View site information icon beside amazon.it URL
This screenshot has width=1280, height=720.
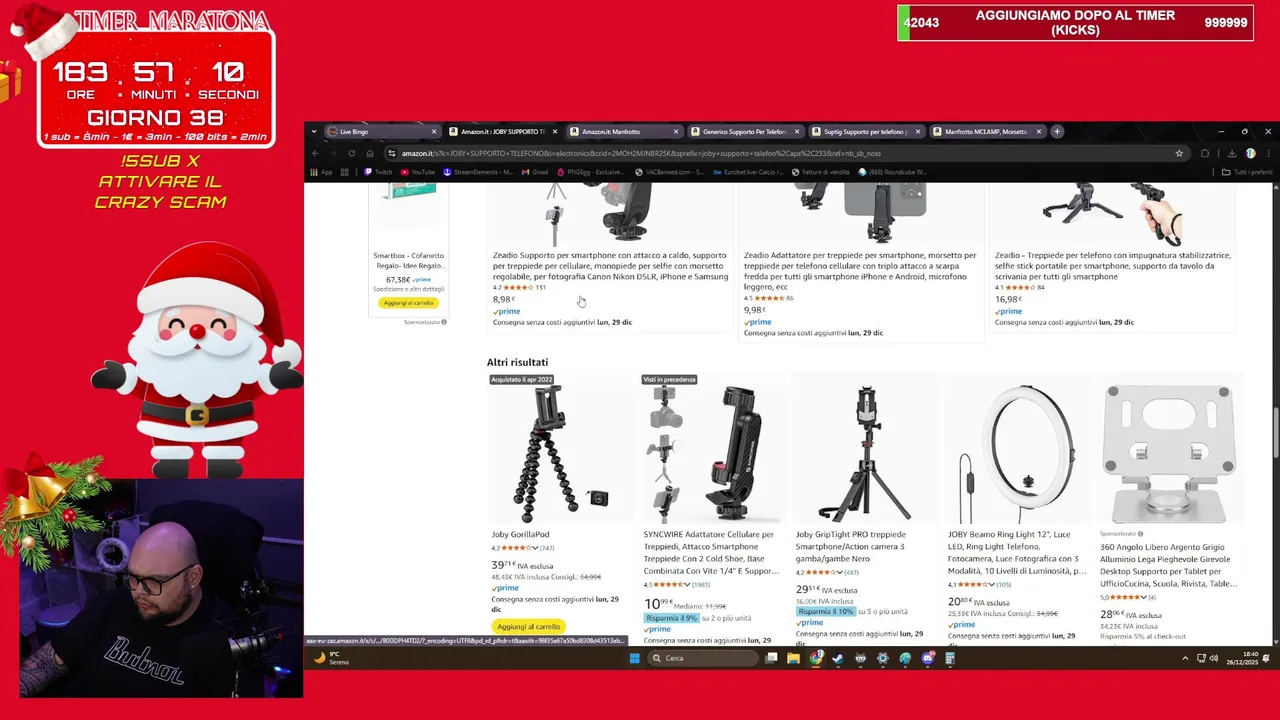tap(392, 153)
